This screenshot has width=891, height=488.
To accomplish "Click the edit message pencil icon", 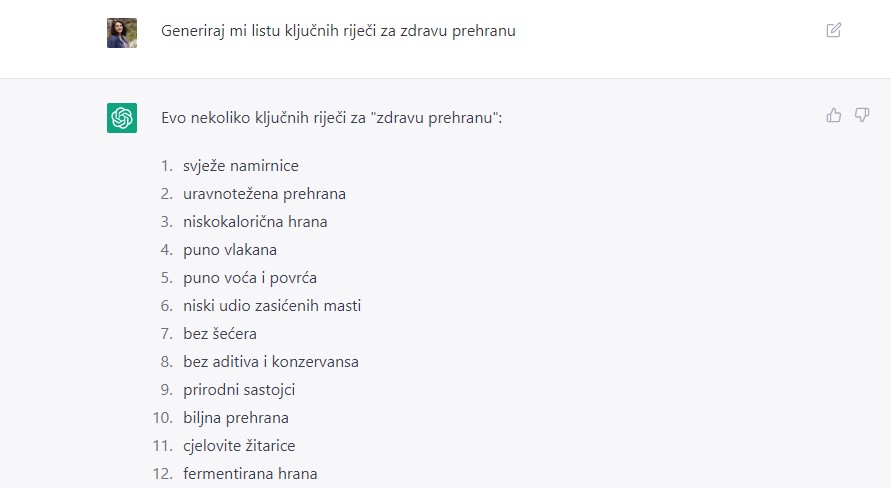I will [x=834, y=30].
